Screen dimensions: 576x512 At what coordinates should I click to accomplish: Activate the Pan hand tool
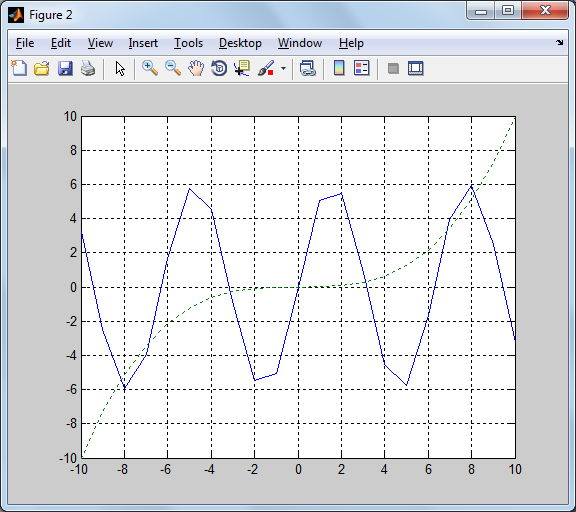point(196,68)
